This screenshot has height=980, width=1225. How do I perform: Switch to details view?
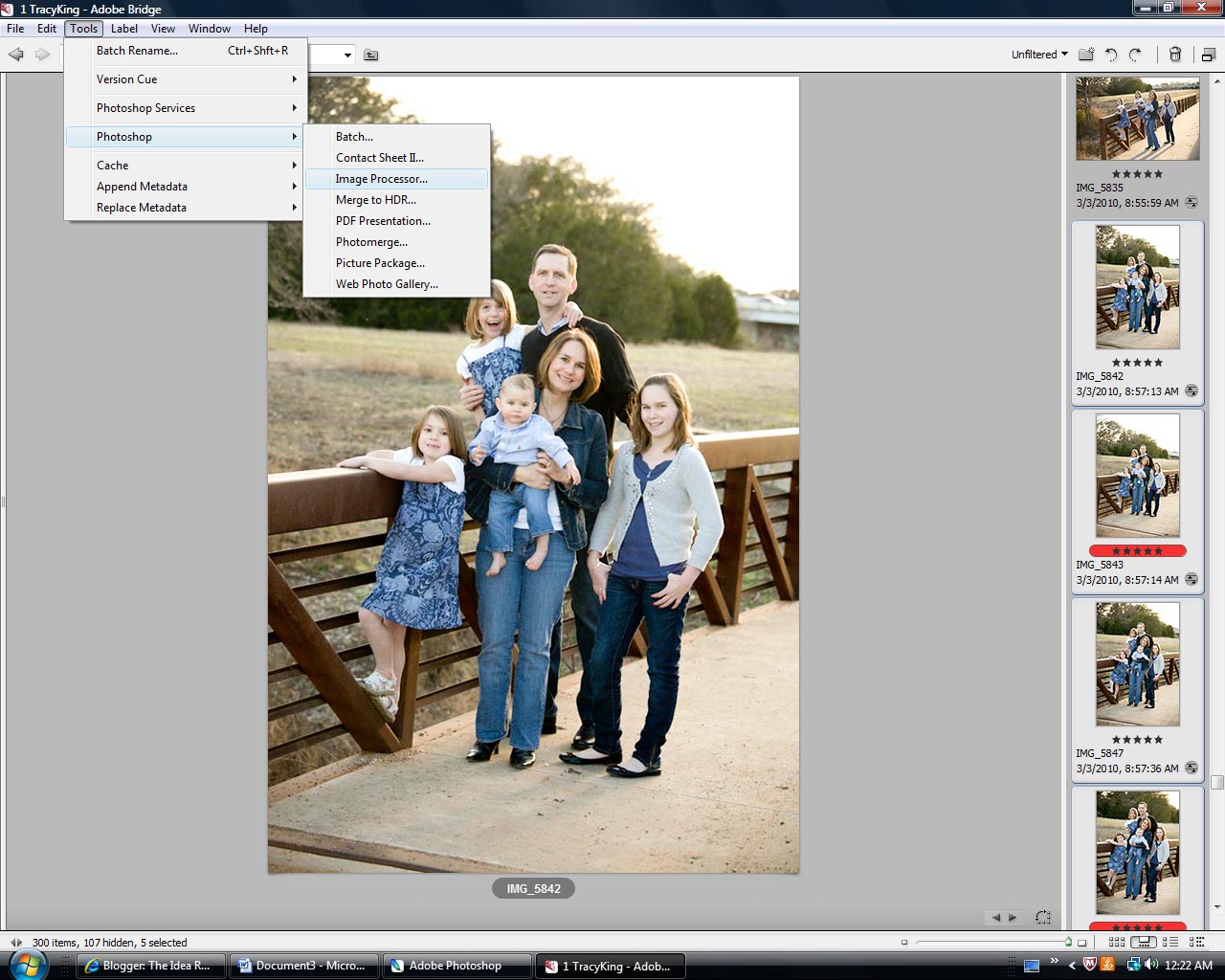pos(1170,943)
